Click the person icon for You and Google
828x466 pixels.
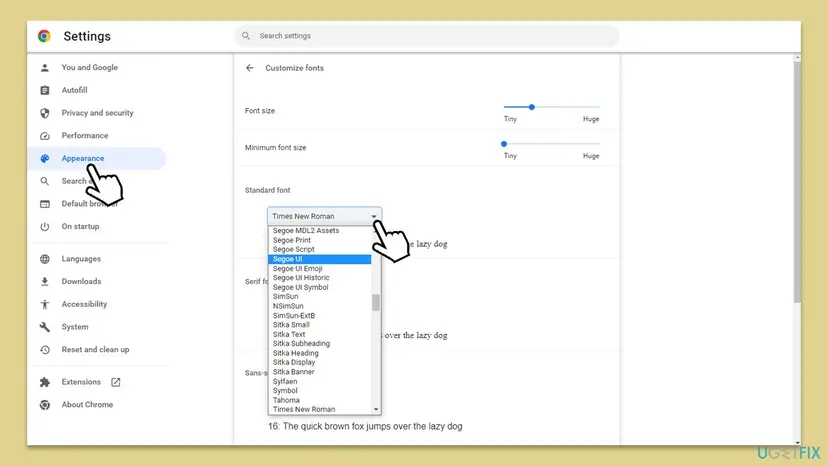tap(45, 68)
